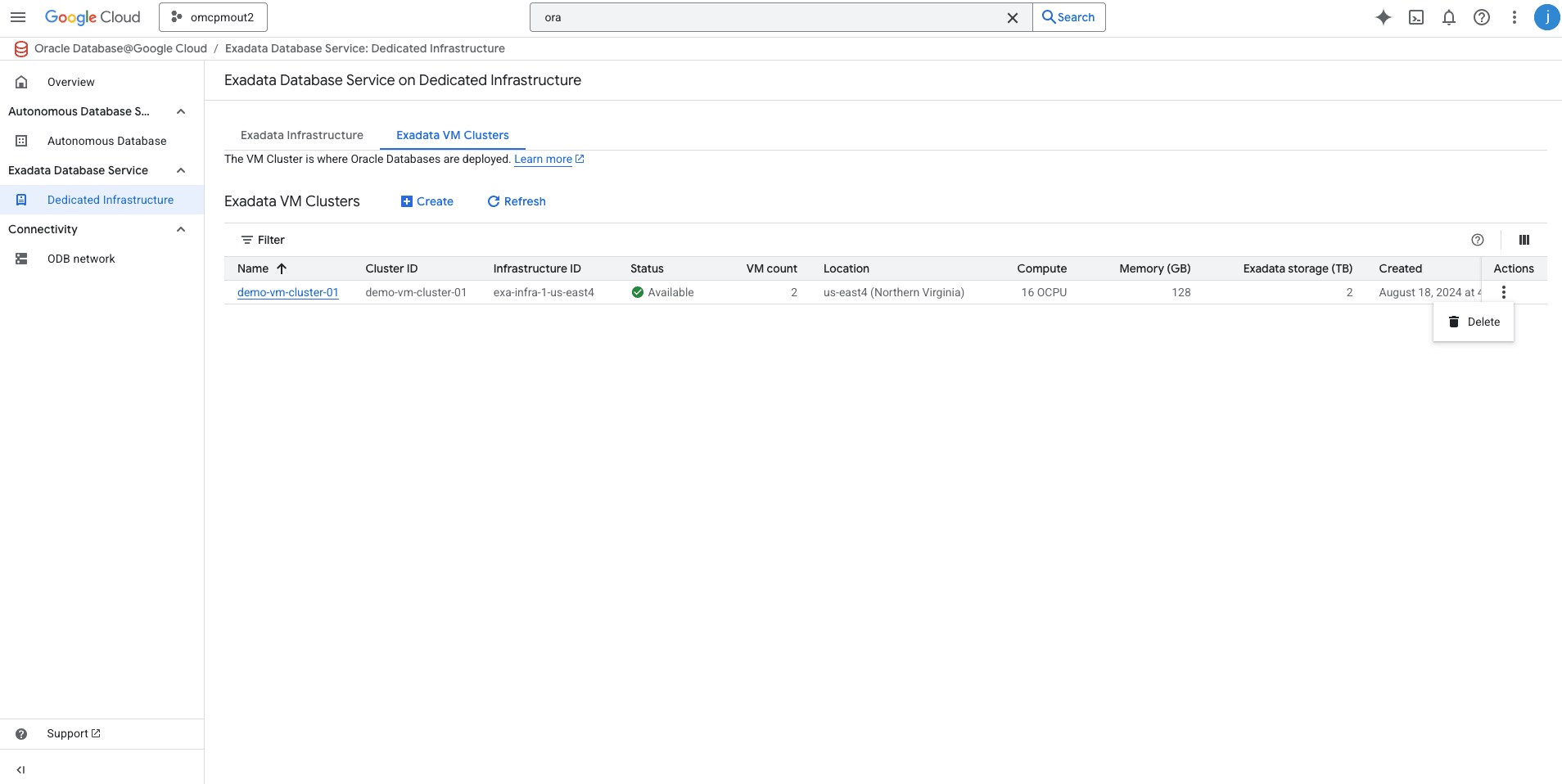Open the table help icon
1562x784 pixels.
1478,240
